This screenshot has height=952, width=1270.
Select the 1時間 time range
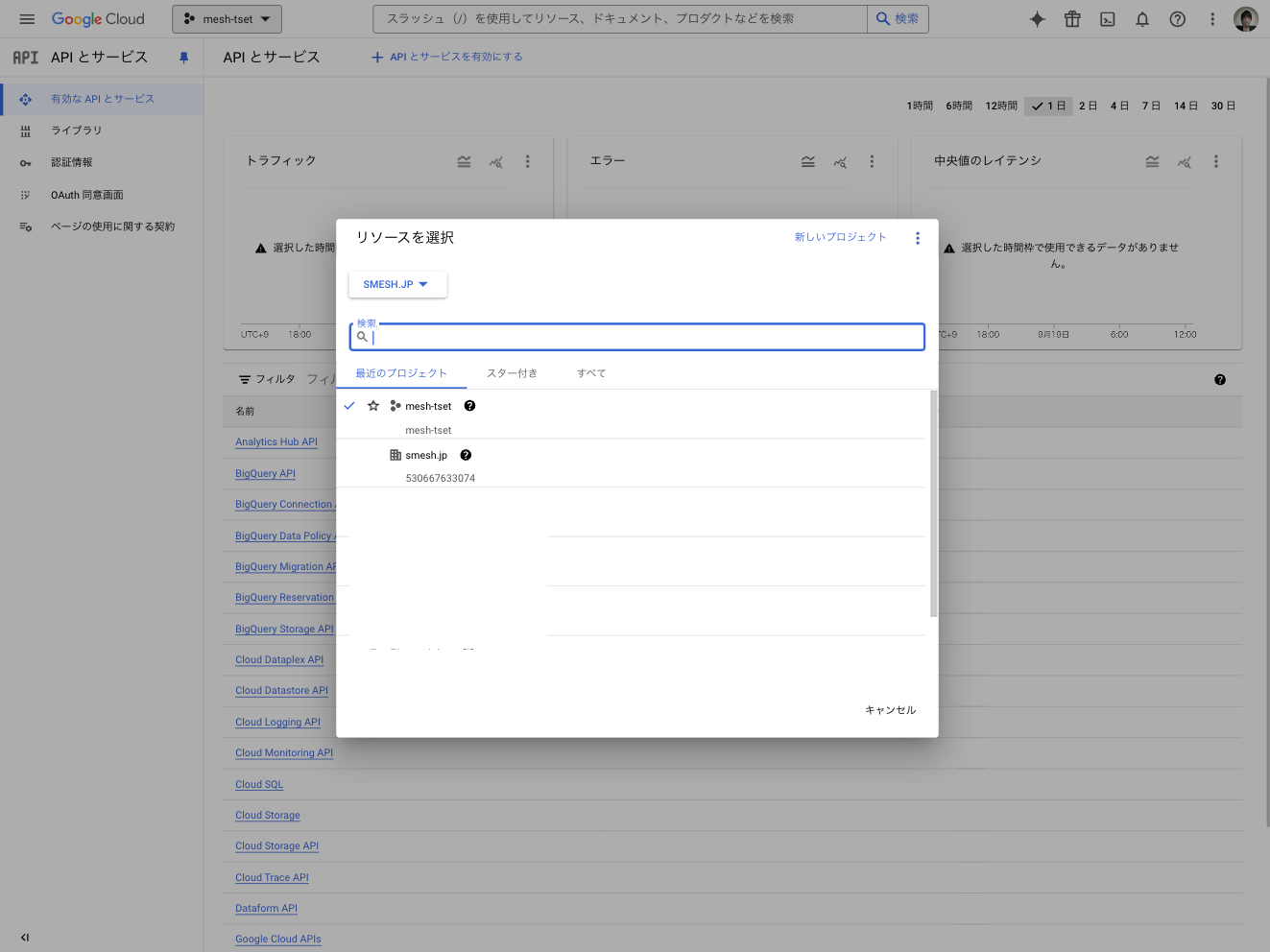pos(920,107)
